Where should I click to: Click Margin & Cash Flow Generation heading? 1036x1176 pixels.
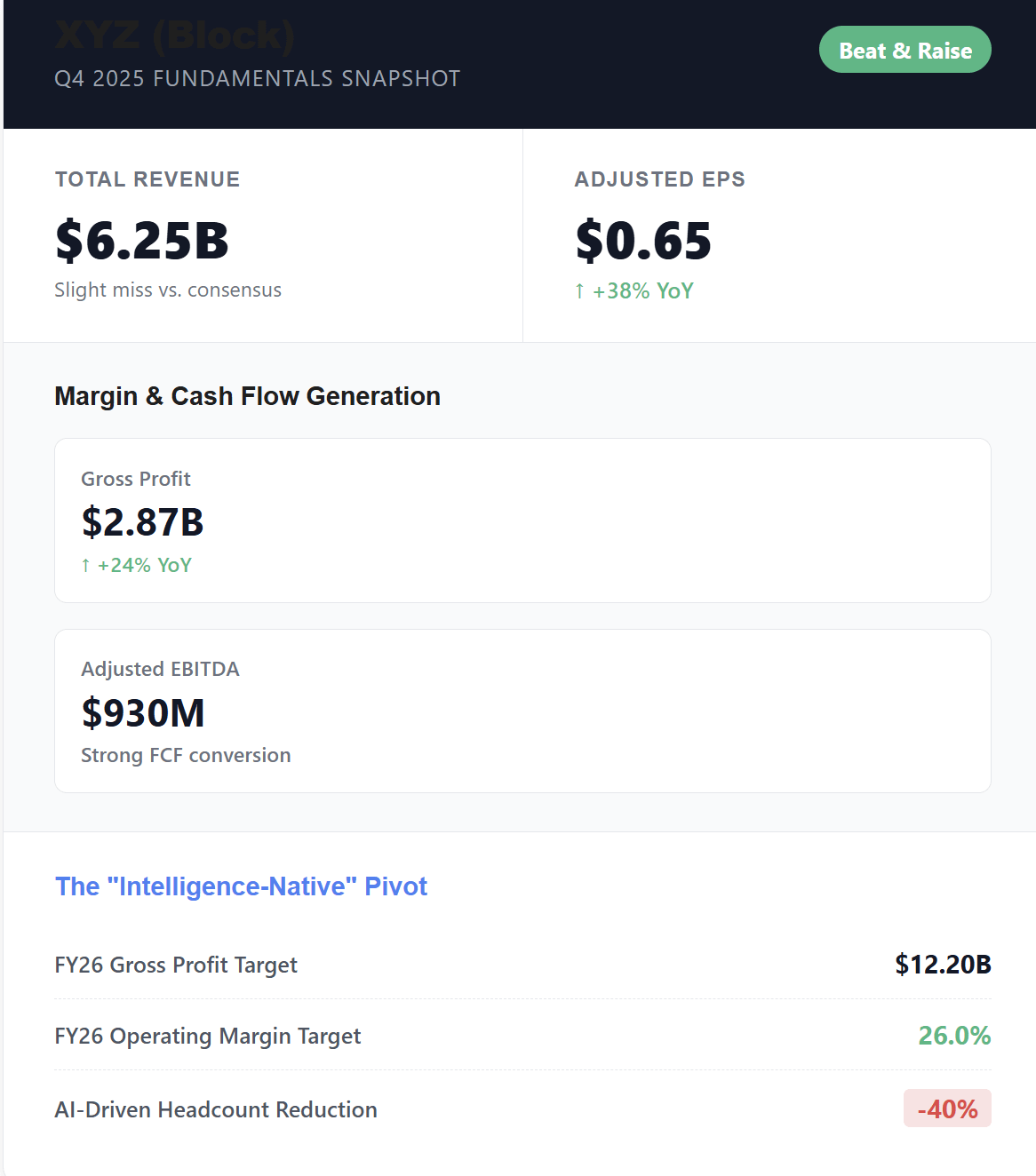click(x=247, y=396)
